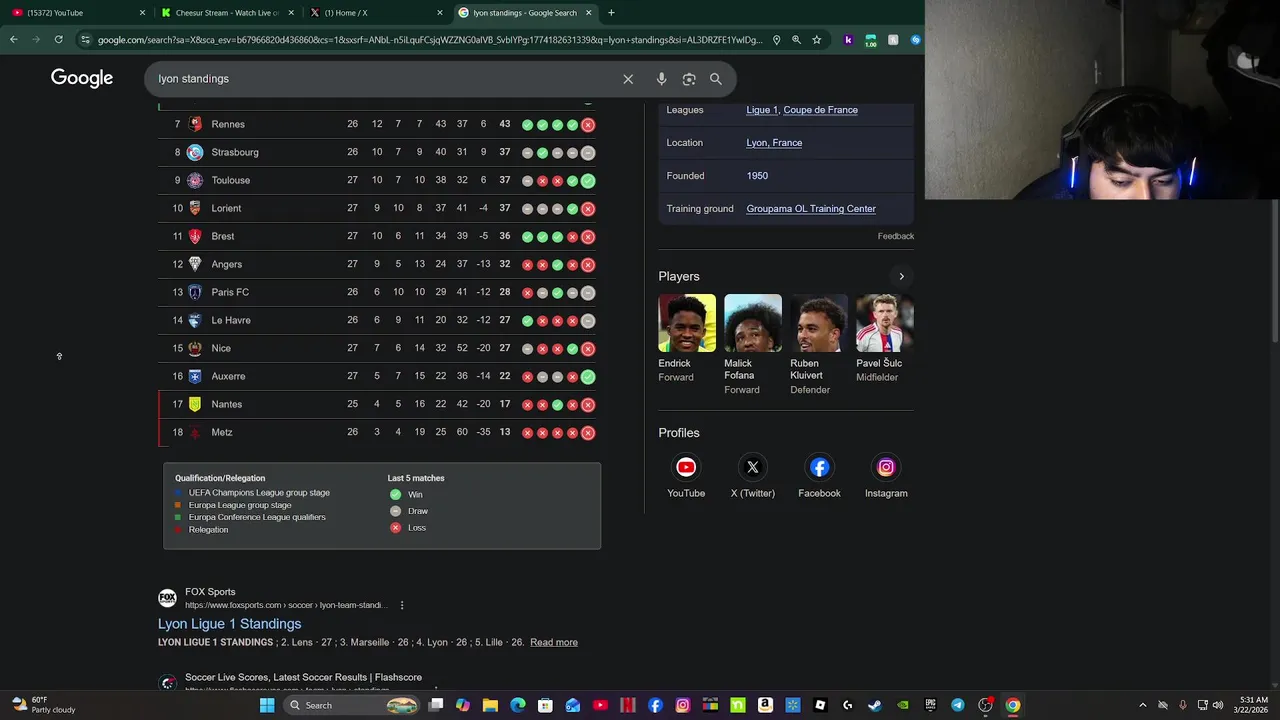The height and width of the screenshot is (720, 1280).
Task: Select the Angers team name
Action: 227,264
